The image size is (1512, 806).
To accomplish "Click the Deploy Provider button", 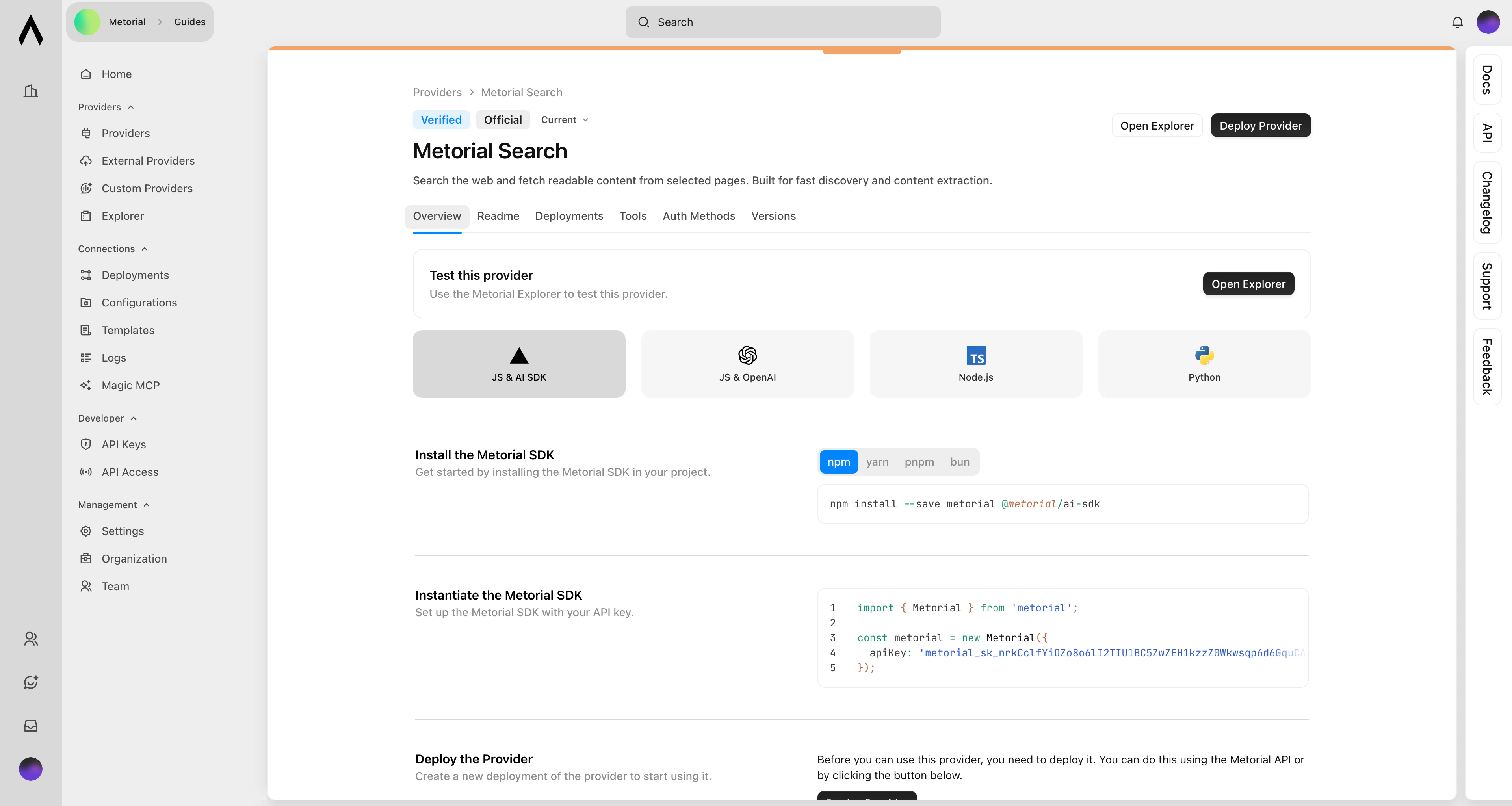I will coord(1260,126).
